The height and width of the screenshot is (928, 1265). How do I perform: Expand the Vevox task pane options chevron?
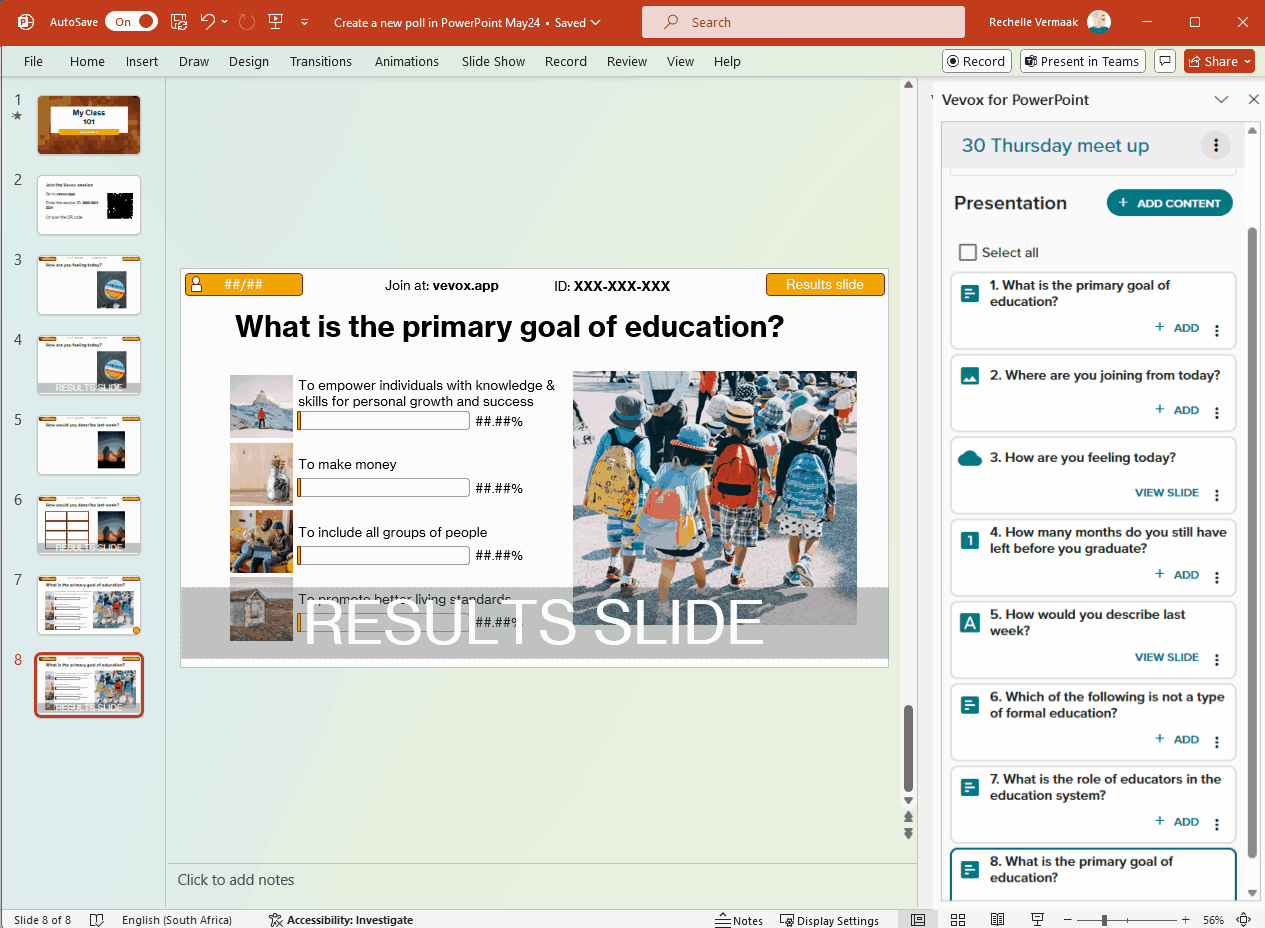[x=1221, y=99]
